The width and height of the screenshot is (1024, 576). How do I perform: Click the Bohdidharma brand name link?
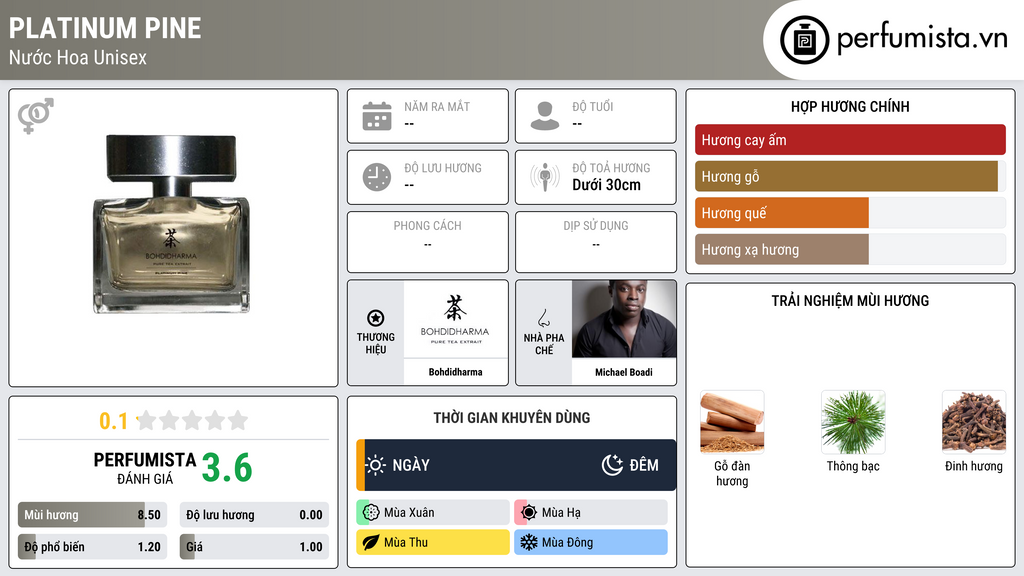coord(455,372)
